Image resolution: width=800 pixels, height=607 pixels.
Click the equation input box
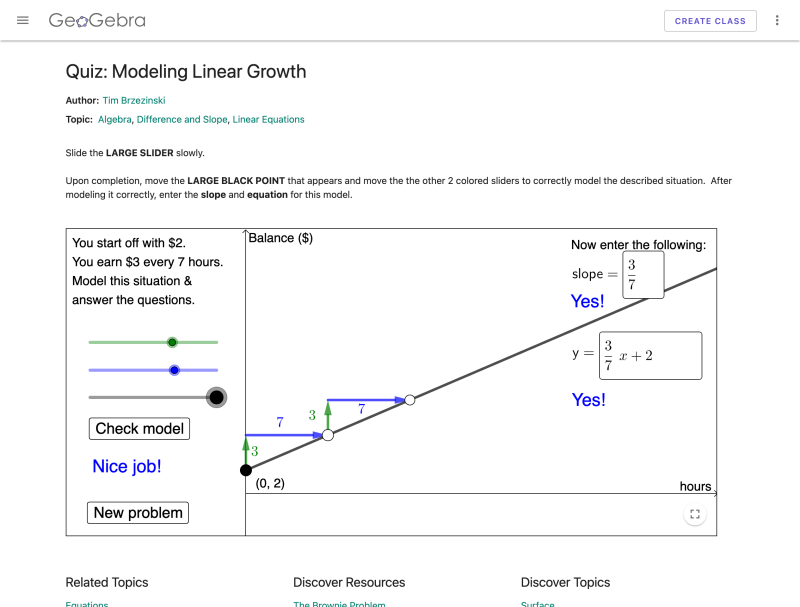(650, 355)
